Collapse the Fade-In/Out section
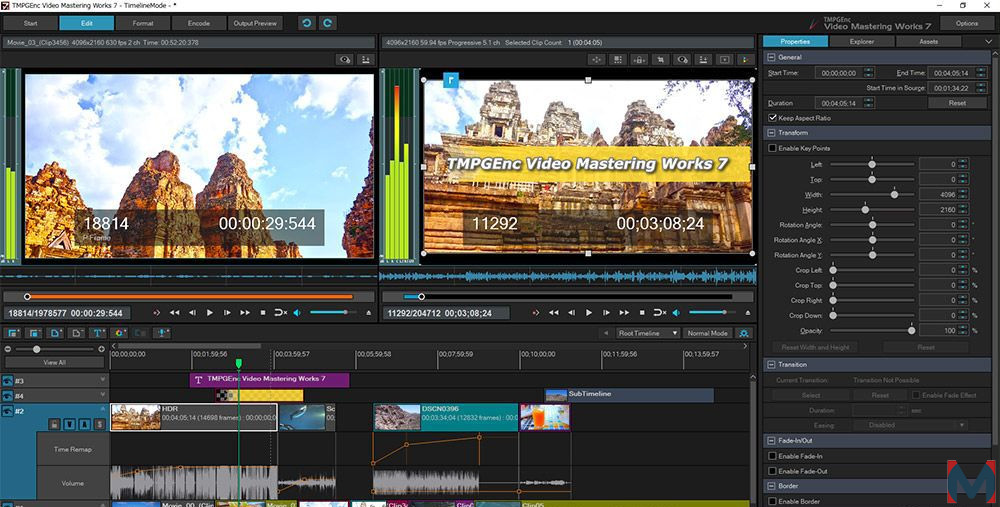1000x507 pixels. pyautogui.click(x=770, y=440)
